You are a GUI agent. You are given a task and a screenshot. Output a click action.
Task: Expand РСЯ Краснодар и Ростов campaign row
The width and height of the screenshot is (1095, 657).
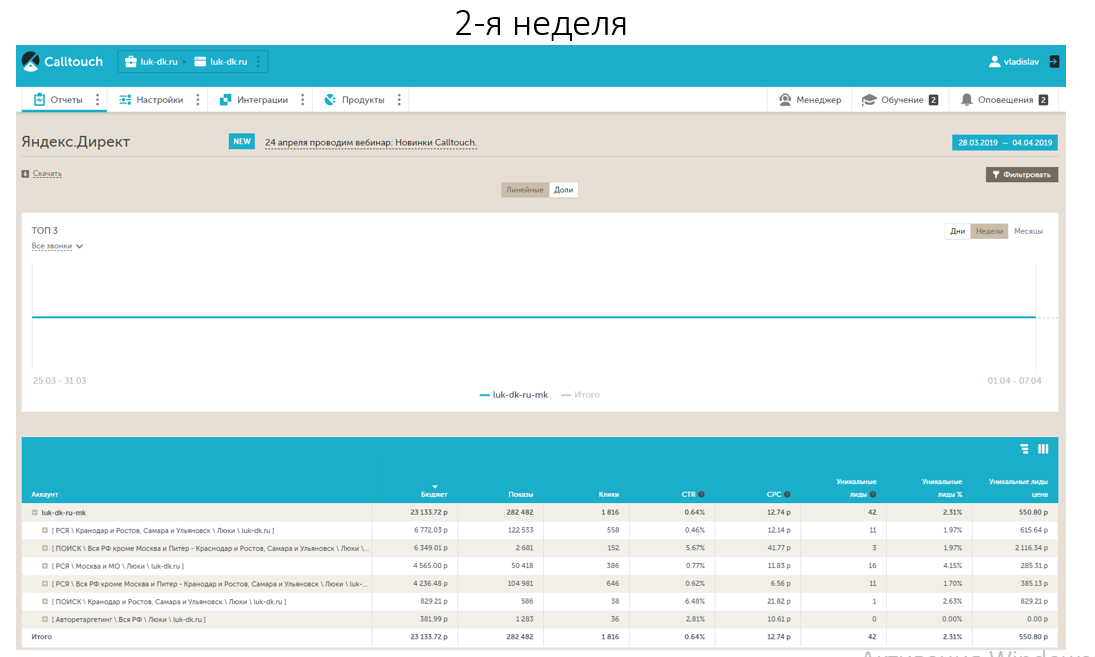tap(45, 531)
